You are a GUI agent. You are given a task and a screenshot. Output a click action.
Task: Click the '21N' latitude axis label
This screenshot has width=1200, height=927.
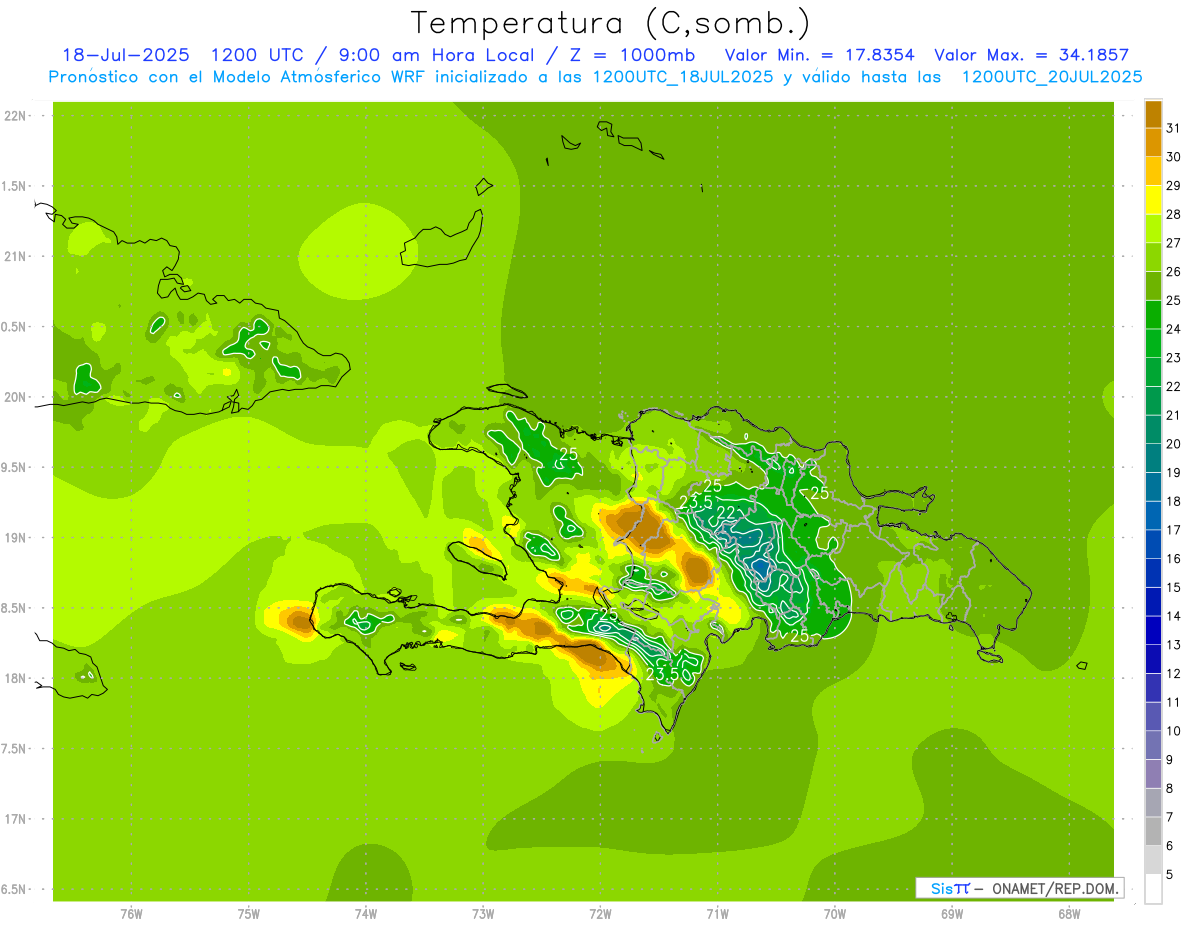point(15,256)
